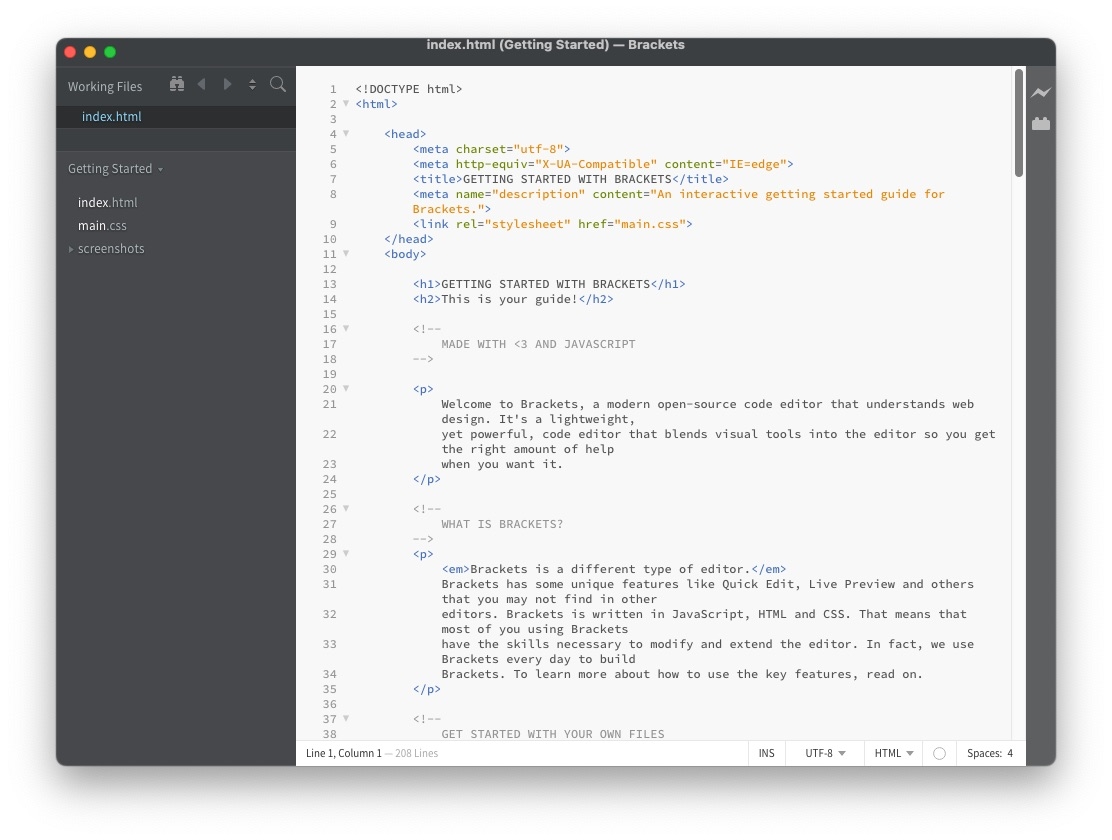Click the Working Files header
1112x840 pixels.
tap(105, 86)
